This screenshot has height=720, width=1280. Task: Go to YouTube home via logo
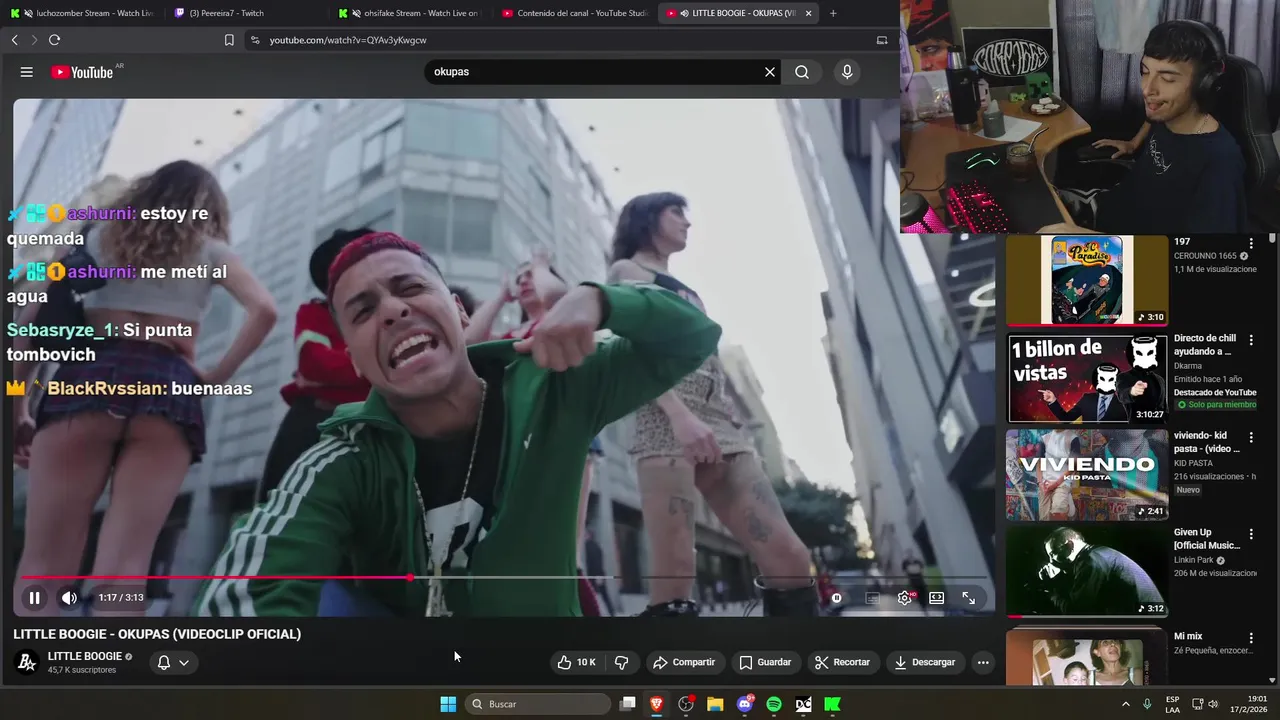[x=84, y=72]
